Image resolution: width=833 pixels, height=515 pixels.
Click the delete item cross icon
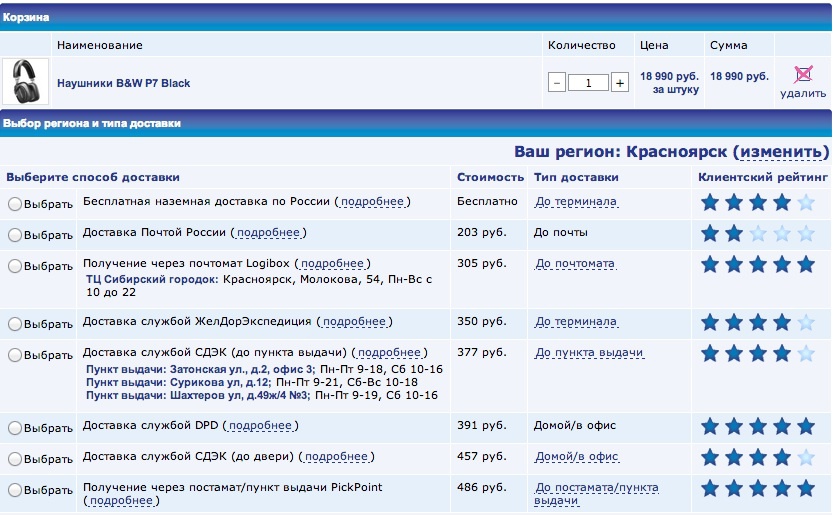click(803, 74)
